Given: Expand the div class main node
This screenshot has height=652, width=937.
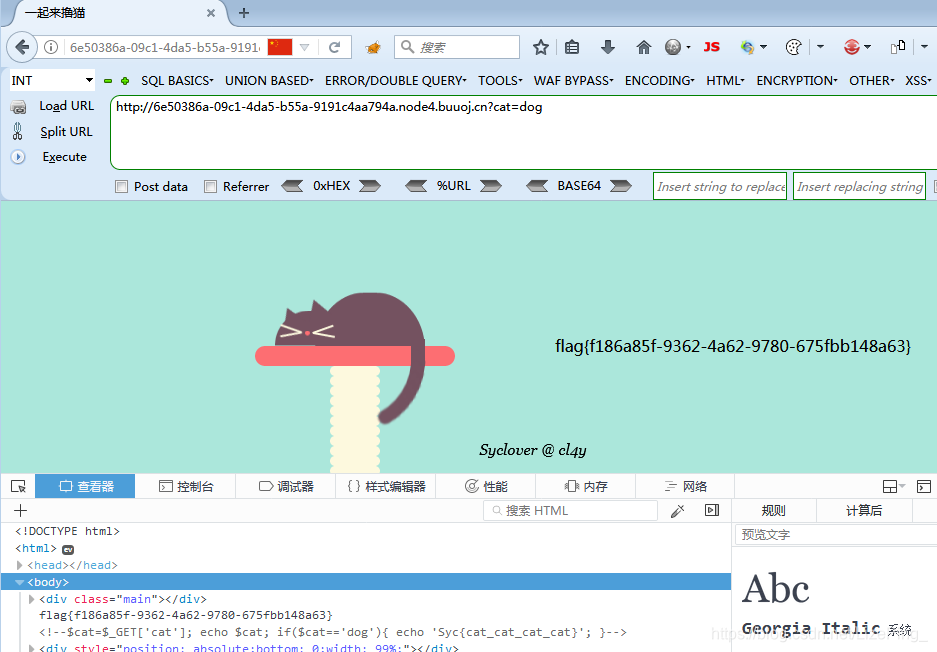Looking at the screenshot, I should [31, 599].
